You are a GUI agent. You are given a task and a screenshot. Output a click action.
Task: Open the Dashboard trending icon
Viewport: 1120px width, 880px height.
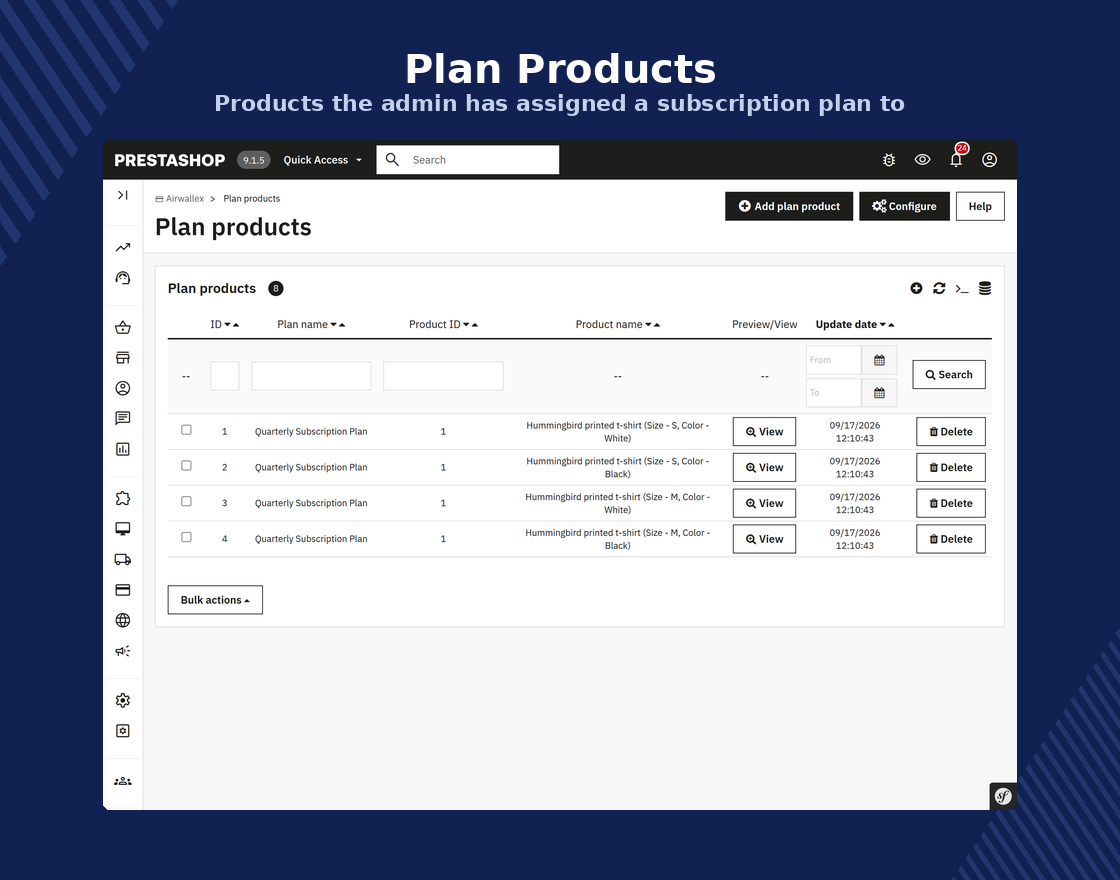click(123, 247)
